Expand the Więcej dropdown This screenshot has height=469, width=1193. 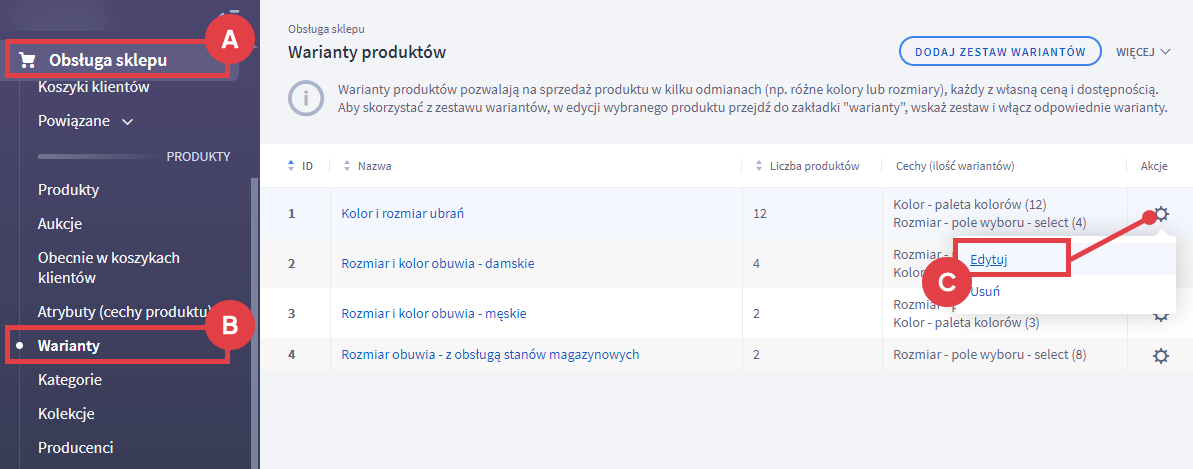point(1142,51)
